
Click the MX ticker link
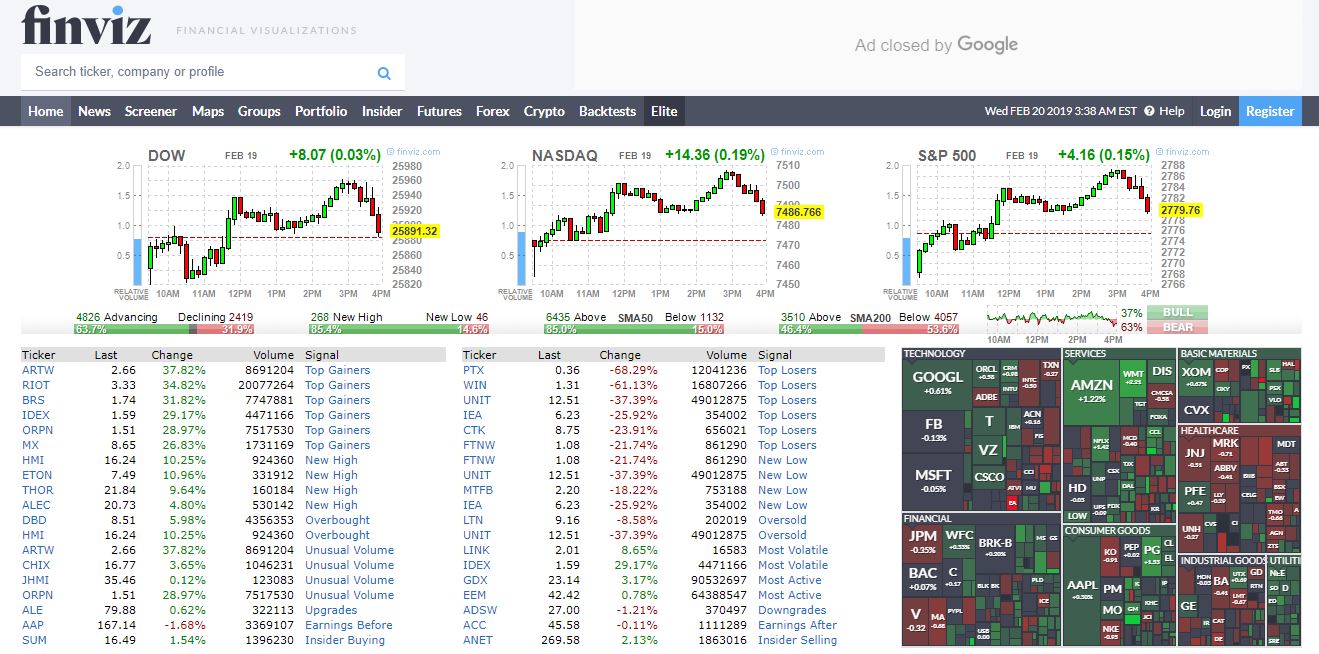click(31, 445)
